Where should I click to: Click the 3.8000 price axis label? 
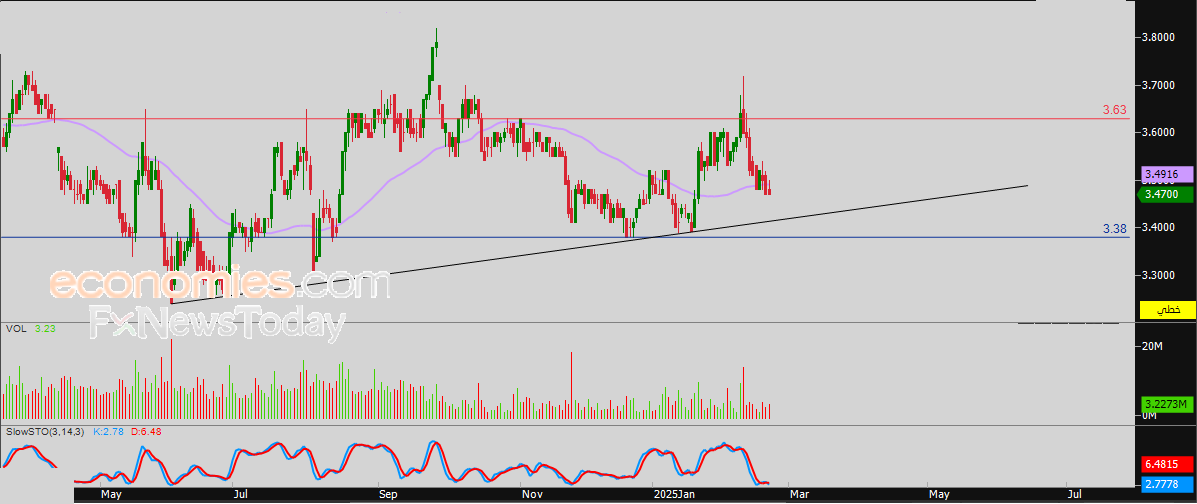point(1157,37)
